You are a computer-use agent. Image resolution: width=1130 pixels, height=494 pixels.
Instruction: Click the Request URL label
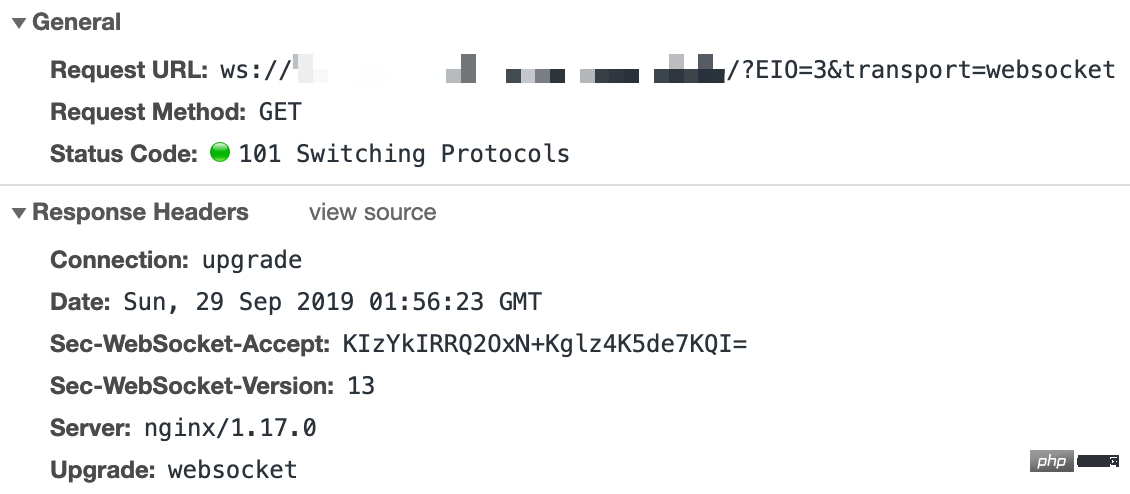click(129, 70)
